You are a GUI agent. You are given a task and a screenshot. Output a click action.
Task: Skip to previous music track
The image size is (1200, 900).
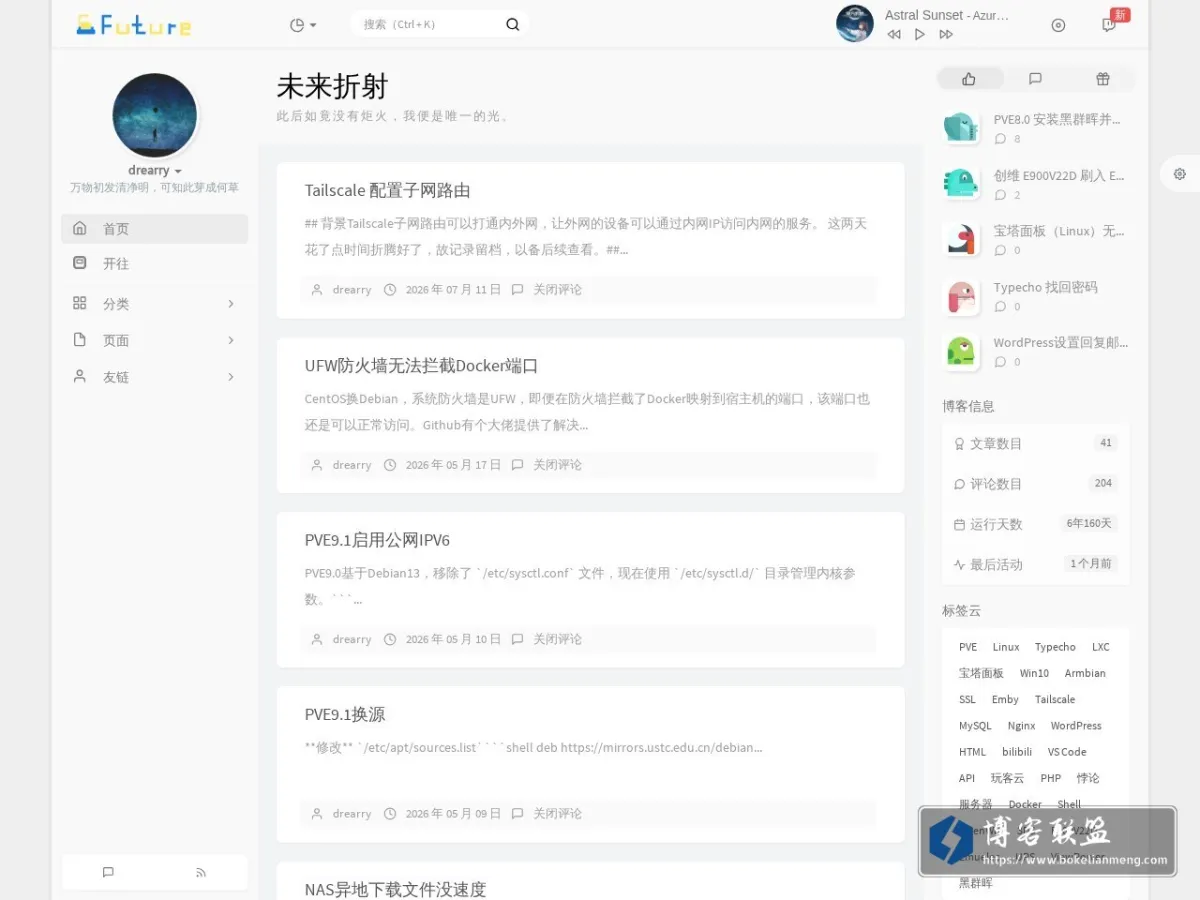coord(894,34)
